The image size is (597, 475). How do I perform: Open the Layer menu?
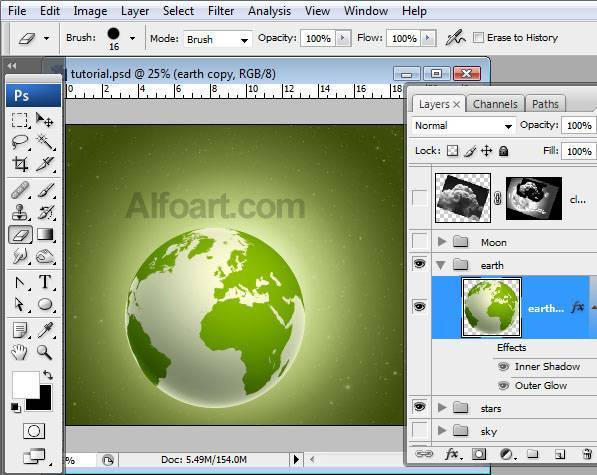(135, 11)
